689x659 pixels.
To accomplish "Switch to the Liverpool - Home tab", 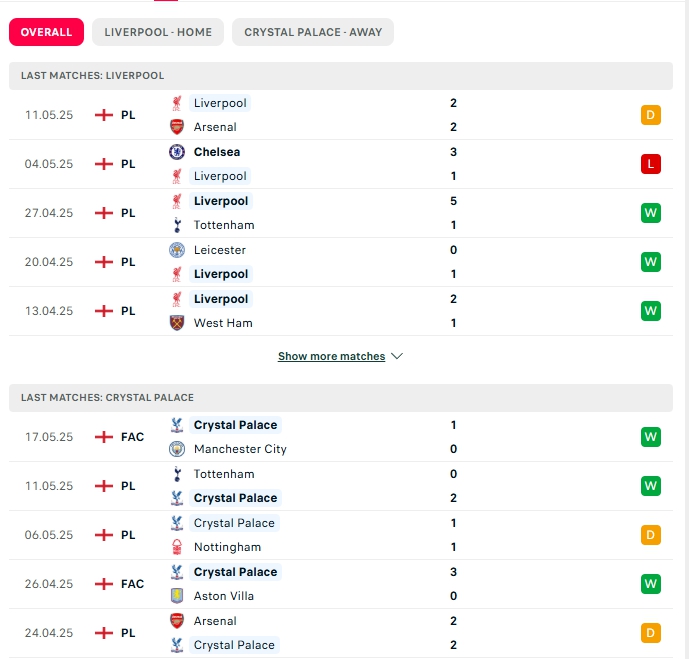I will tap(158, 32).
